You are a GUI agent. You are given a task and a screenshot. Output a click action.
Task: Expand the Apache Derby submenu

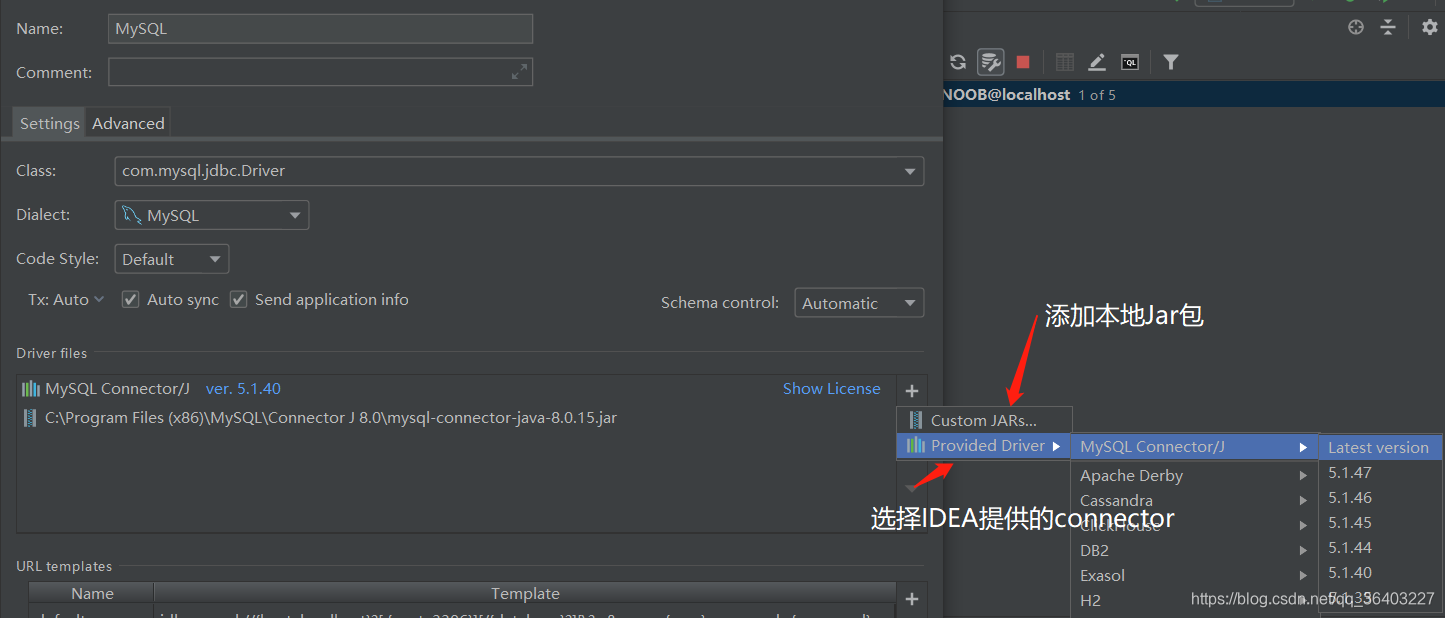tap(1194, 476)
